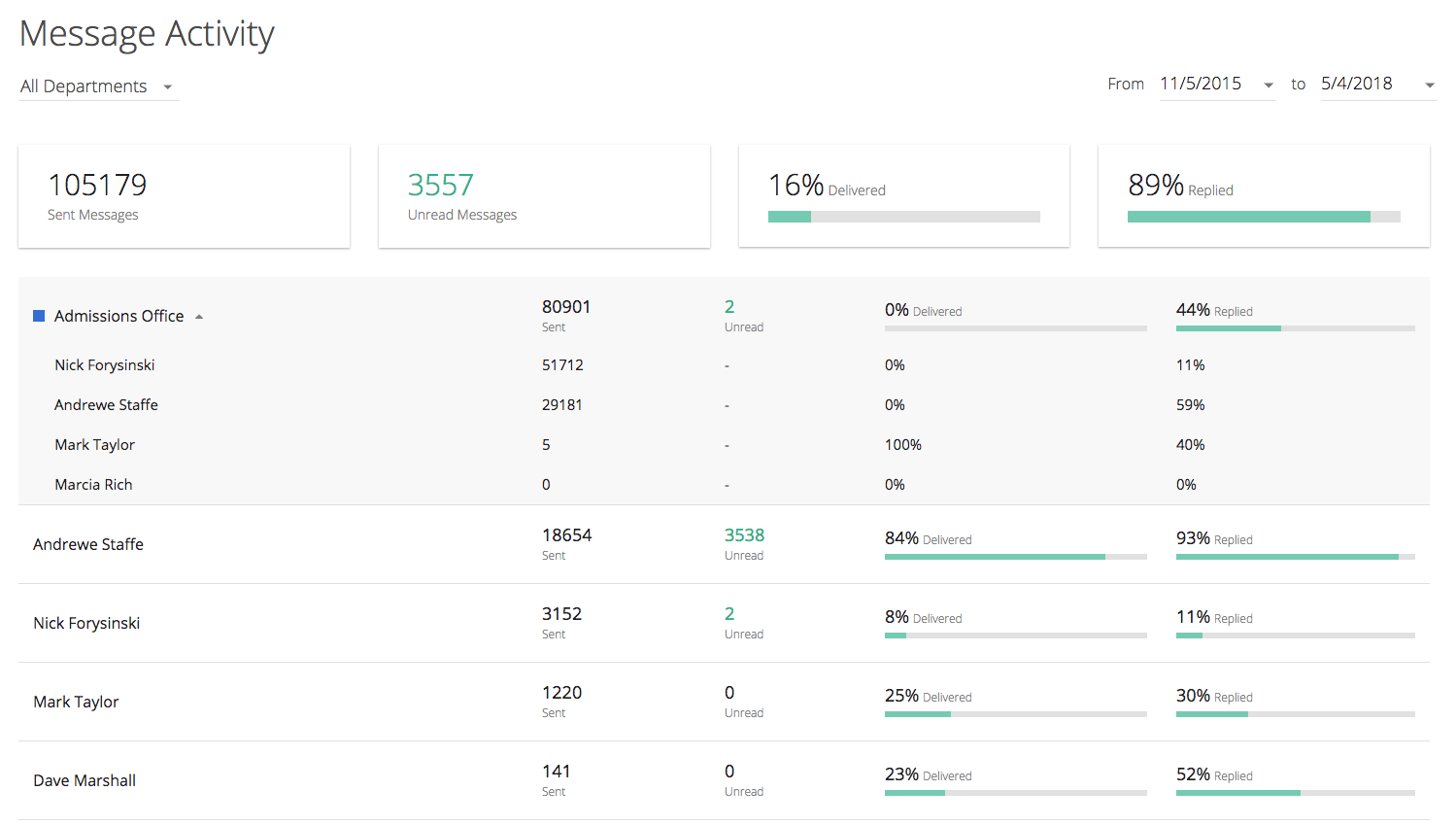Viewport: 1456px width, 825px height.
Task: Select Marcia Rich in Admissions Office
Action: pyautogui.click(x=93, y=485)
